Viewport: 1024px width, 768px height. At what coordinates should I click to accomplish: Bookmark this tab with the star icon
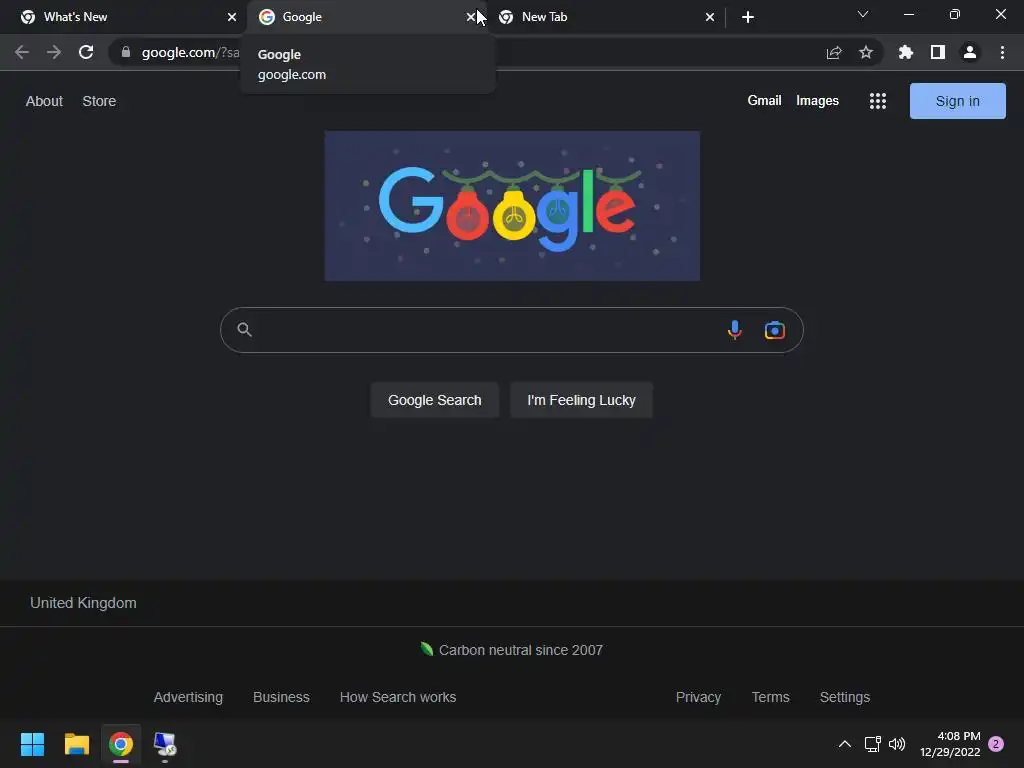point(866,52)
